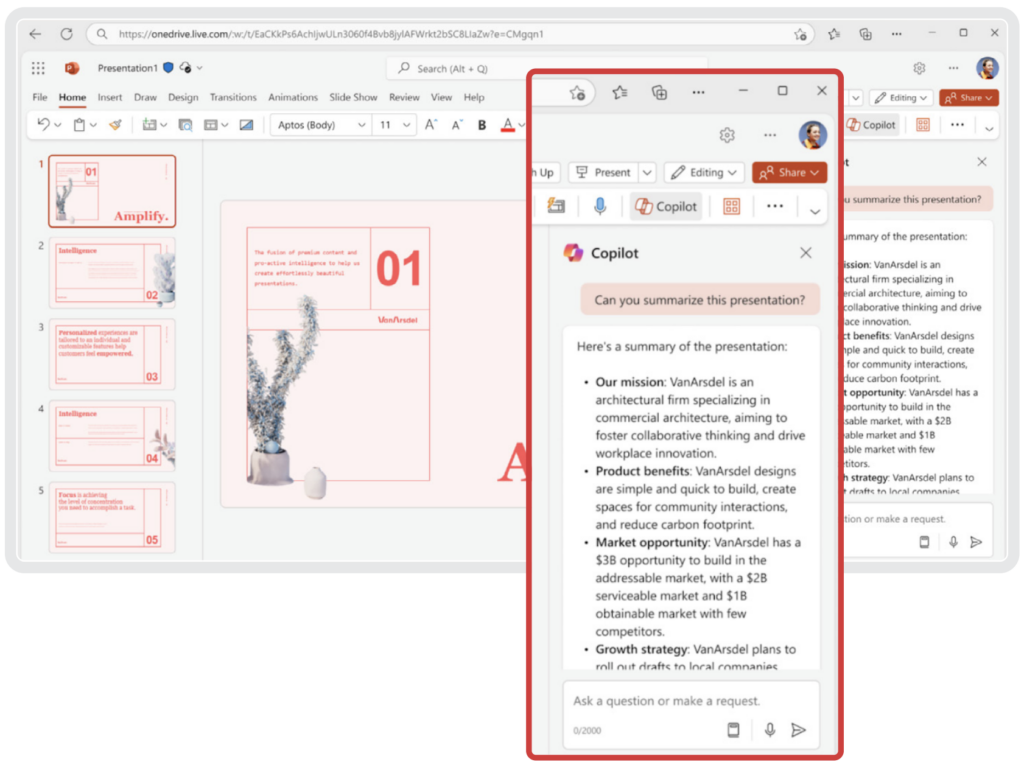Screen dimensions: 1024x762
Task: Select the Format Painter brush
Action: 116,124
